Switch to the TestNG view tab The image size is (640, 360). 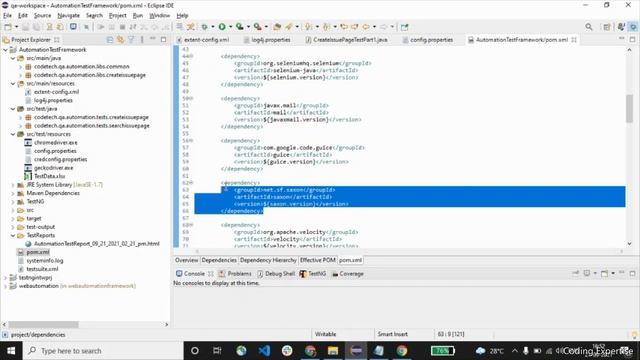(313, 274)
